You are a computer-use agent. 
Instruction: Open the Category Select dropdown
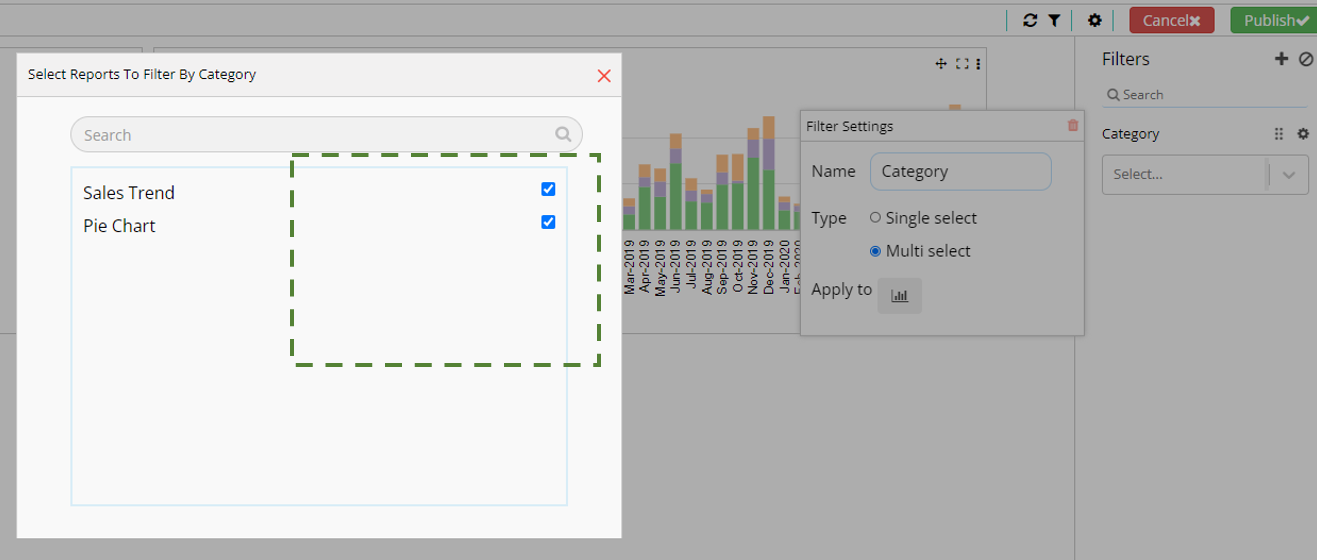(x=1205, y=174)
